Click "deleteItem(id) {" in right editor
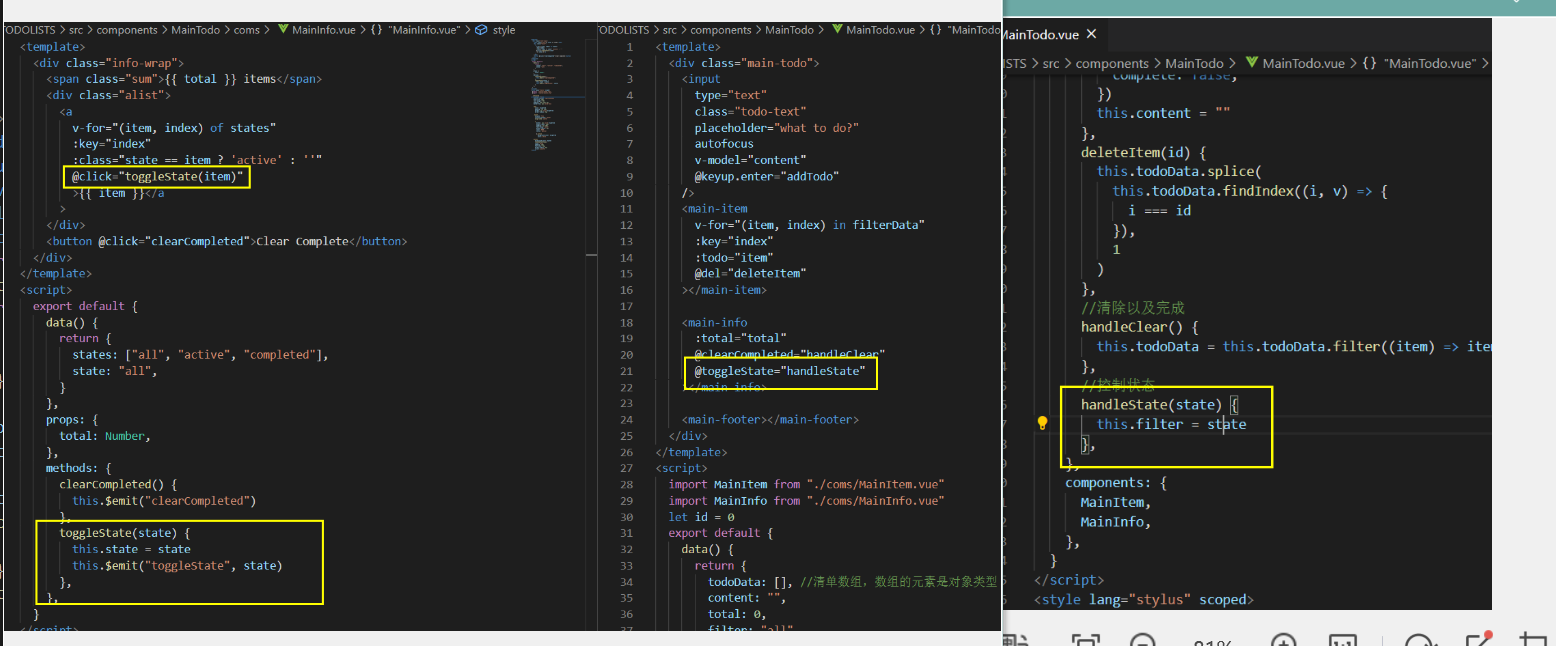The width and height of the screenshot is (1556, 646). (1144, 152)
